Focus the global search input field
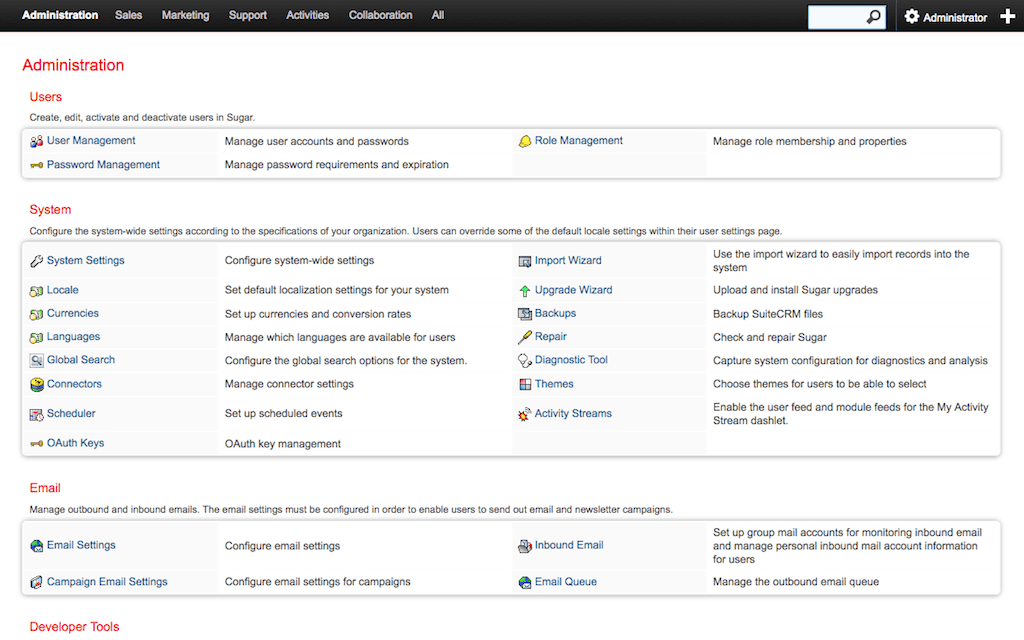This screenshot has width=1024, height=640. (836, 17)
